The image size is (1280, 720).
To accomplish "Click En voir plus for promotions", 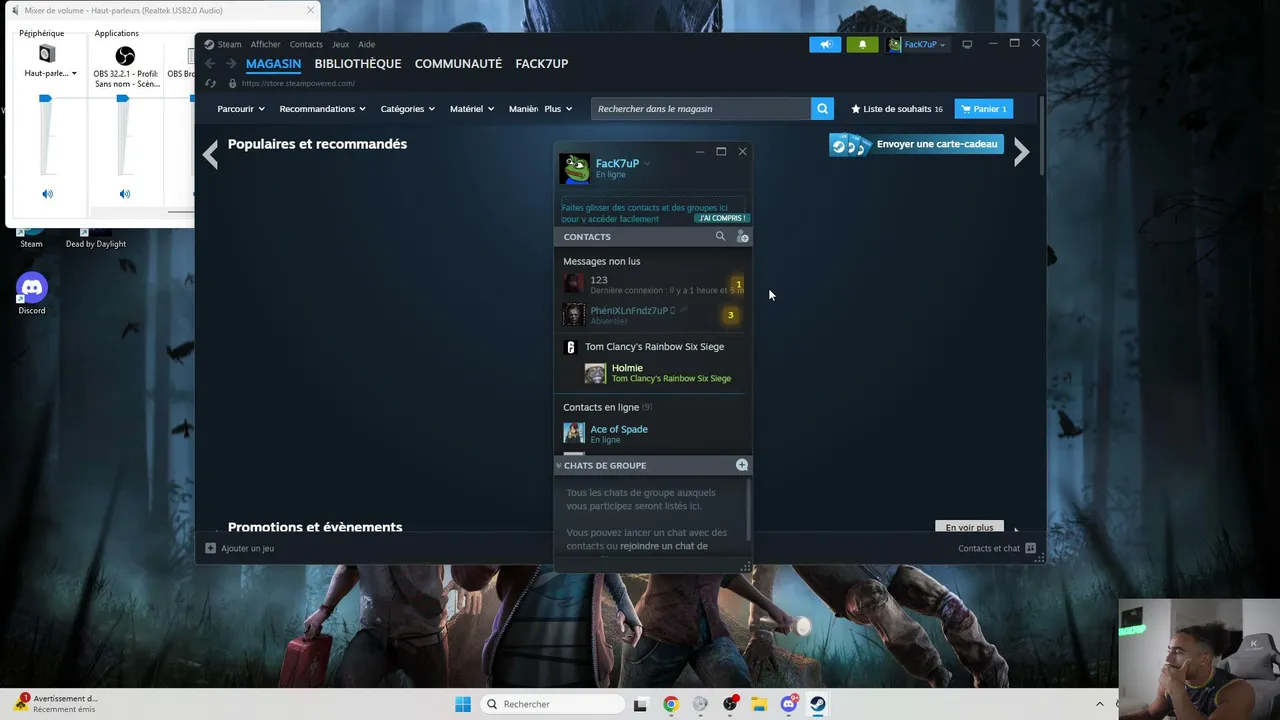I will tap(969, 527).
